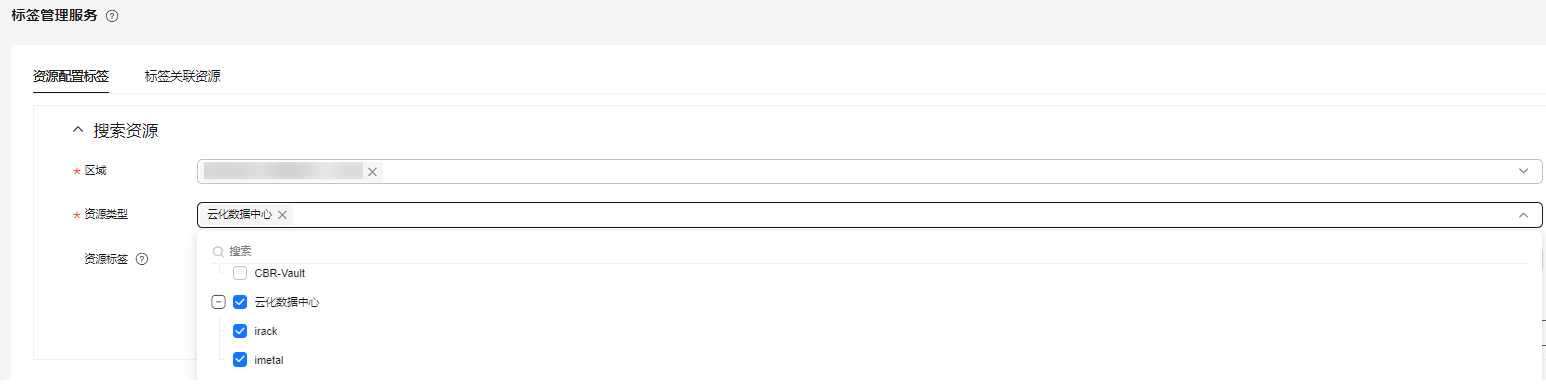Open help icon beside 标签管理服务 title
The height and width of the screenshot is (387, 1546).
[112, 16]
